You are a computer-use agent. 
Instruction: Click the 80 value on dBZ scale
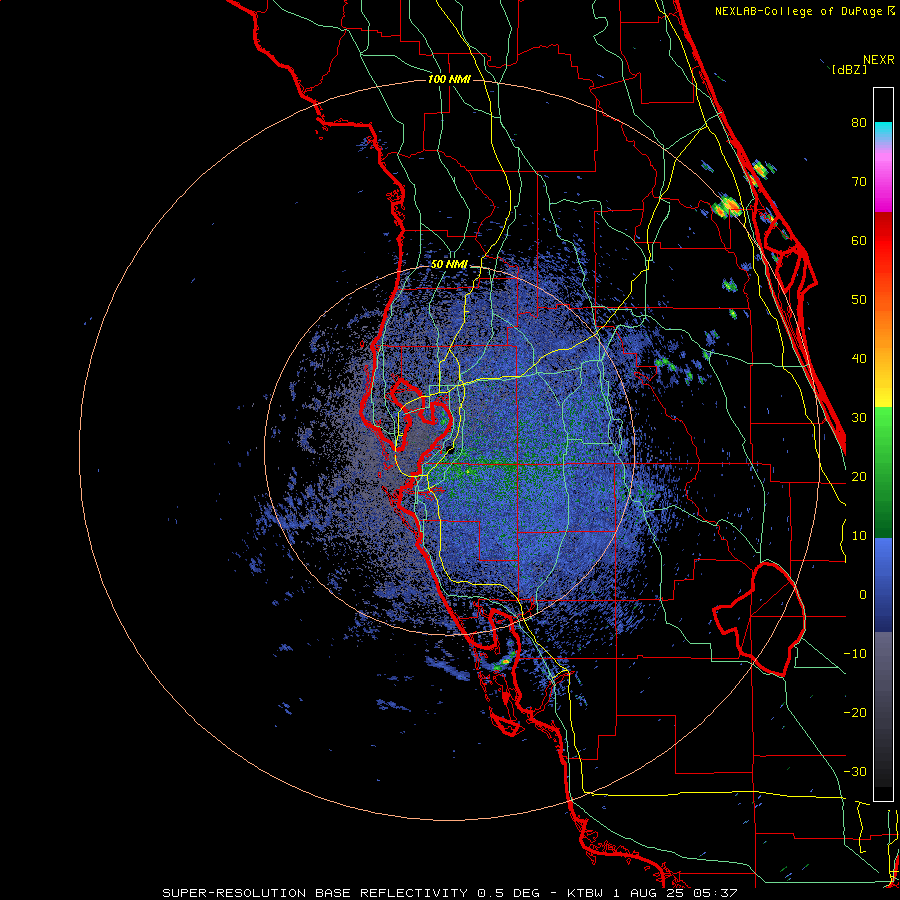[859, 122]
